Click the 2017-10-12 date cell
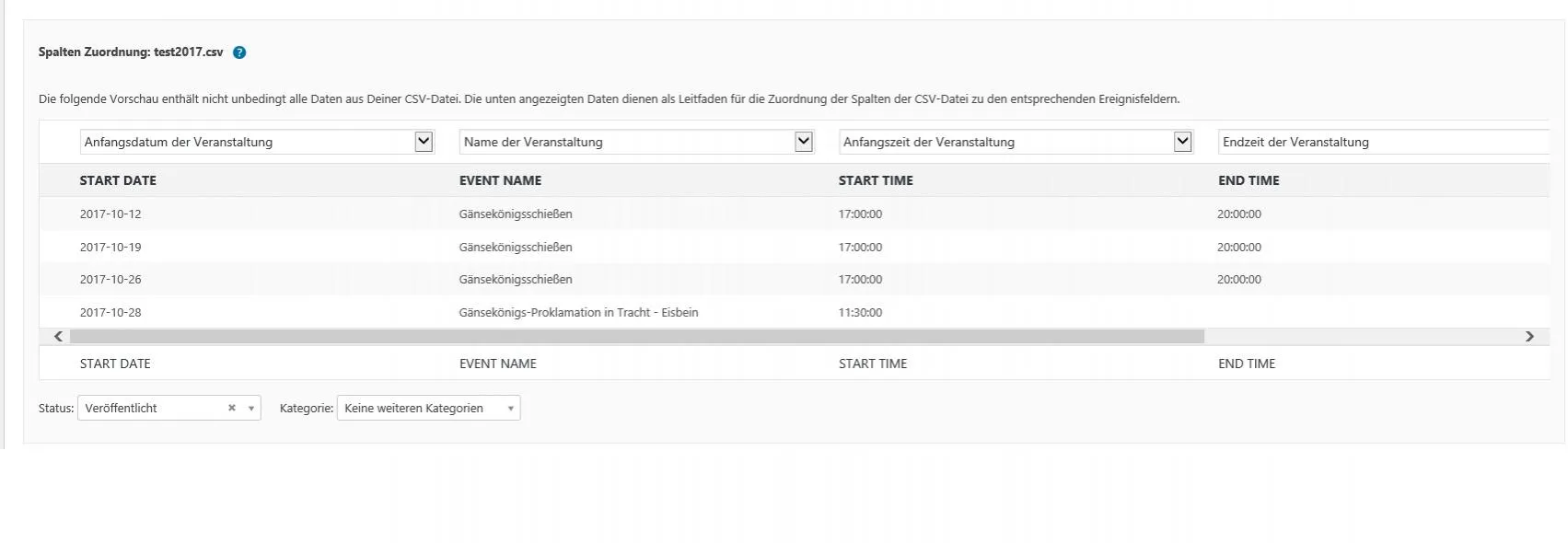1568x543 pixels. click(x=110, y=214)
